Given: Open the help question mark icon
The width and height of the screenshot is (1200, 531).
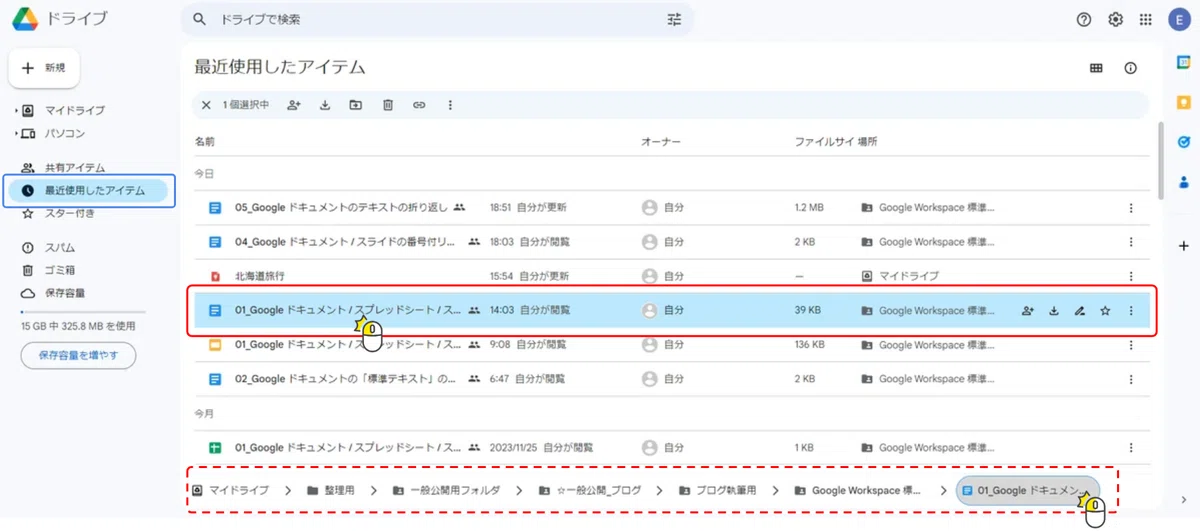Looking at the screenshot, I should (1083, 19).
